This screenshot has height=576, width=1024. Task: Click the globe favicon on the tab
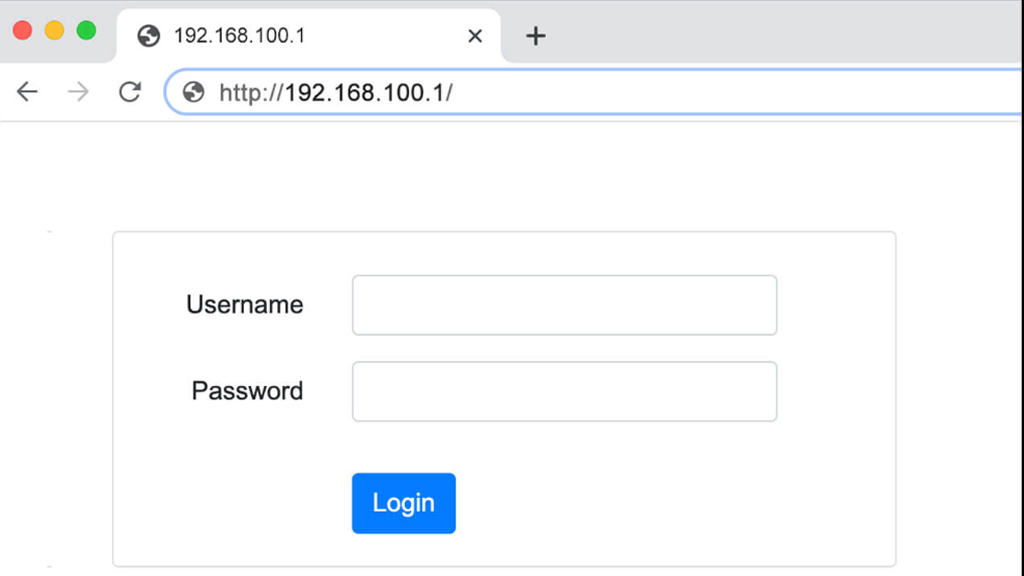click(x=149, y=36)
